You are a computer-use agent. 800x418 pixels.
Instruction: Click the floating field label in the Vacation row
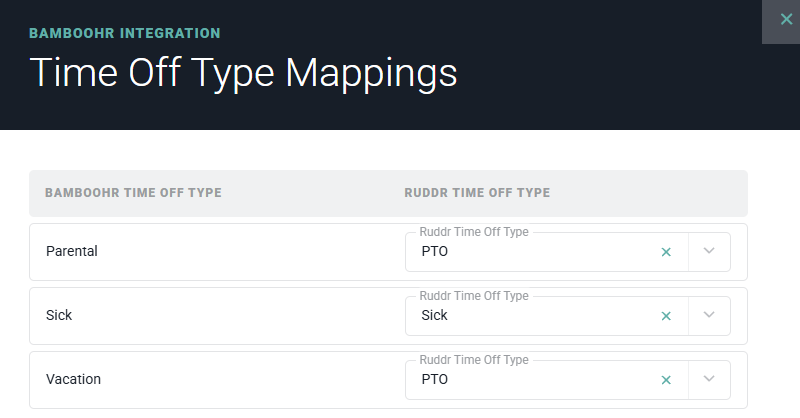coord(473,360)
